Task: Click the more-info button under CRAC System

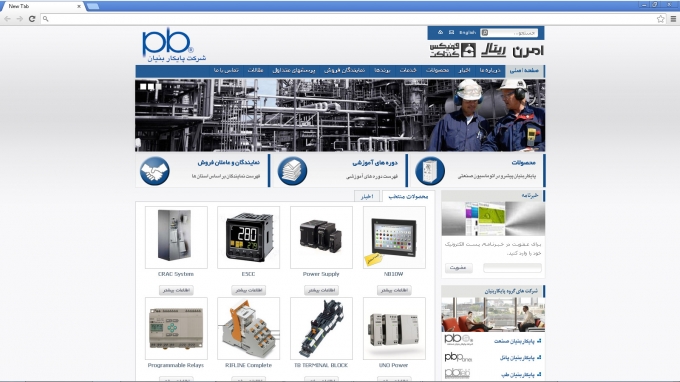Action: (x=176, y=290)
